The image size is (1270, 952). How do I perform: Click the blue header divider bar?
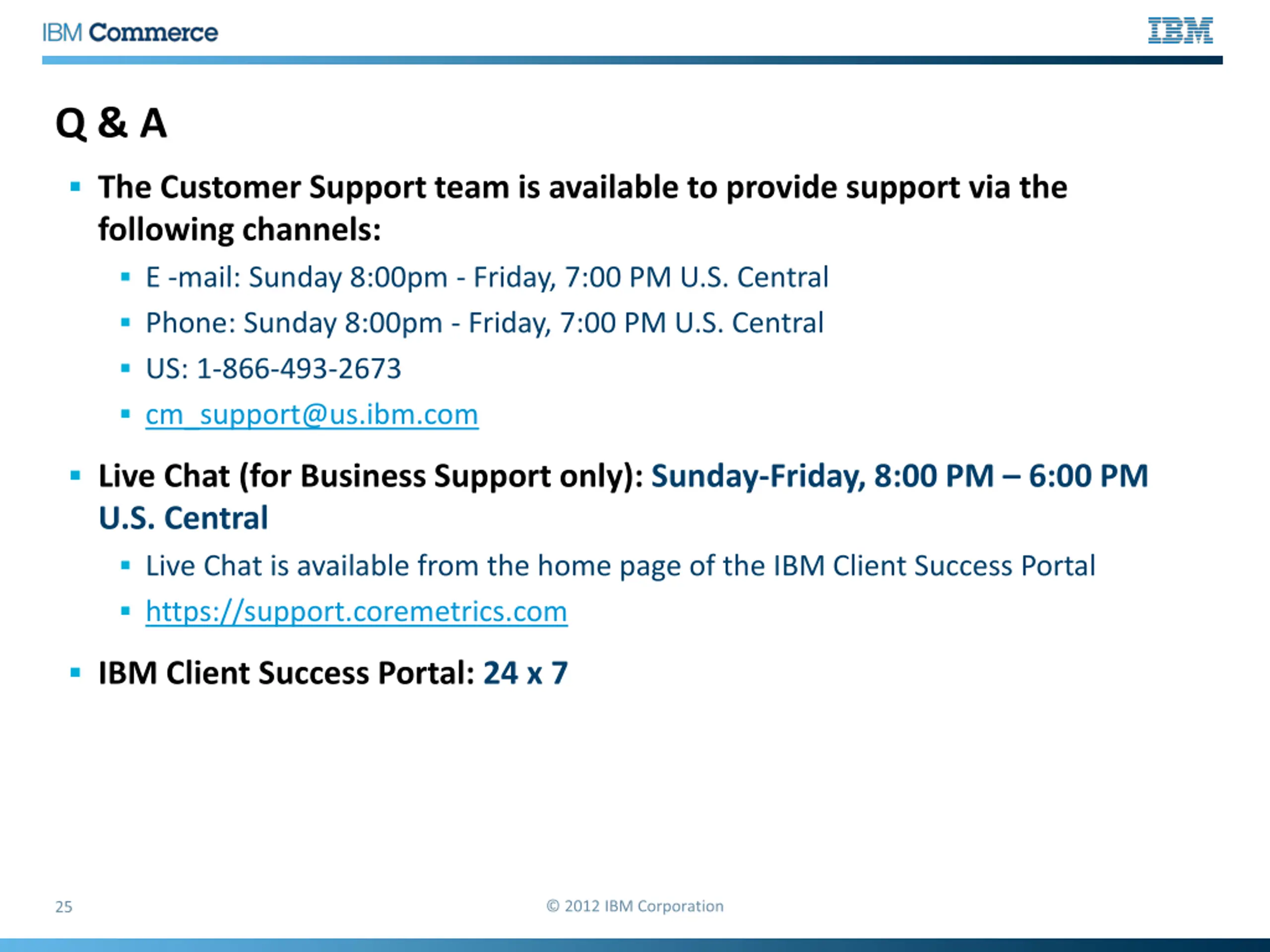tap(632, 60)
